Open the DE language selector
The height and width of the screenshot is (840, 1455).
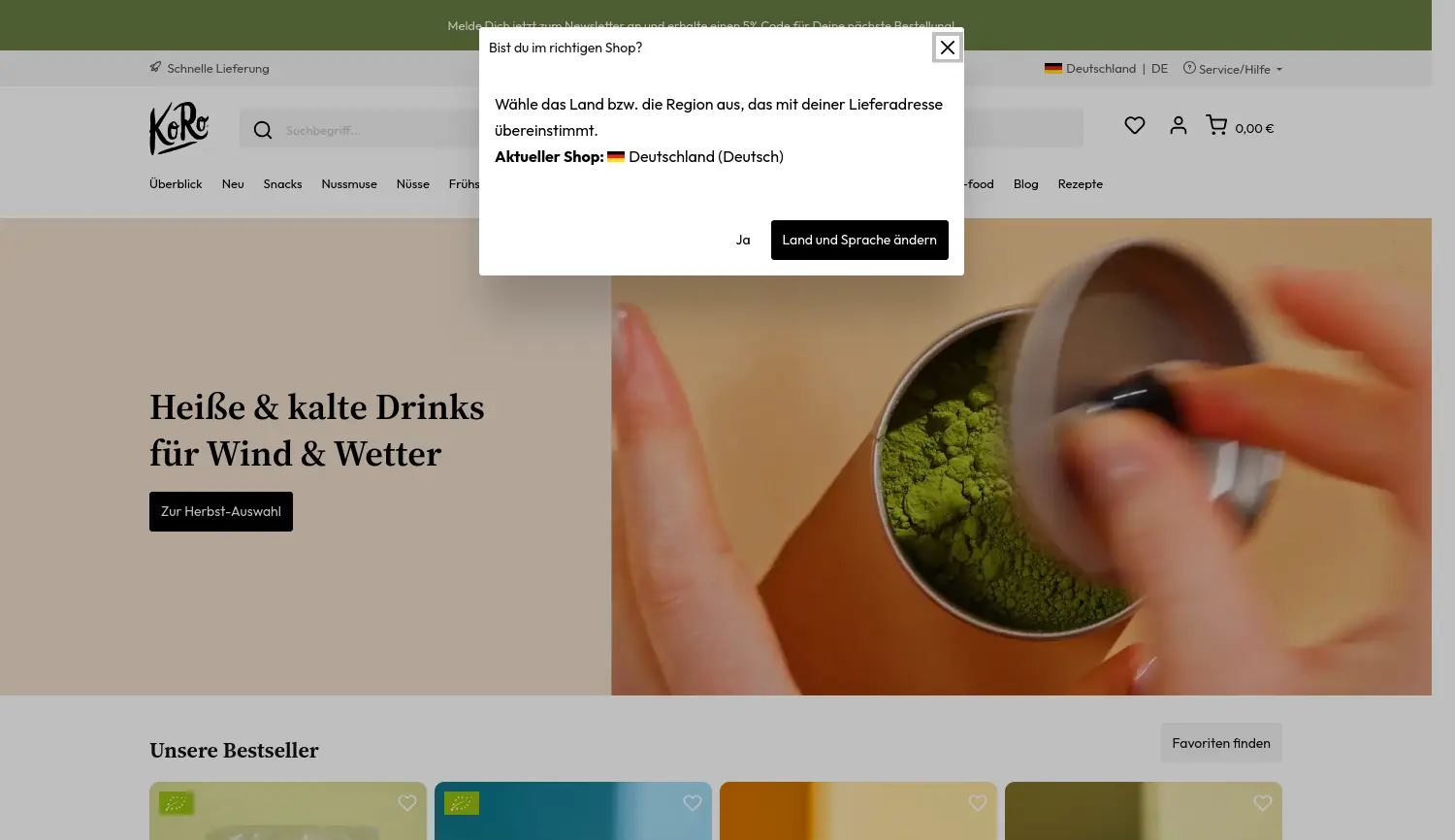tap(1159, 68)
